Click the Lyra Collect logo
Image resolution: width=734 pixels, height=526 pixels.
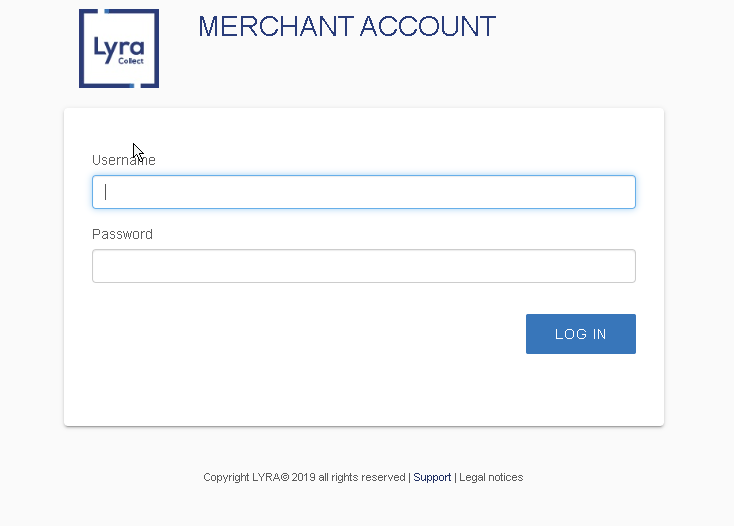pyautogui.click(x=119, y=48)
